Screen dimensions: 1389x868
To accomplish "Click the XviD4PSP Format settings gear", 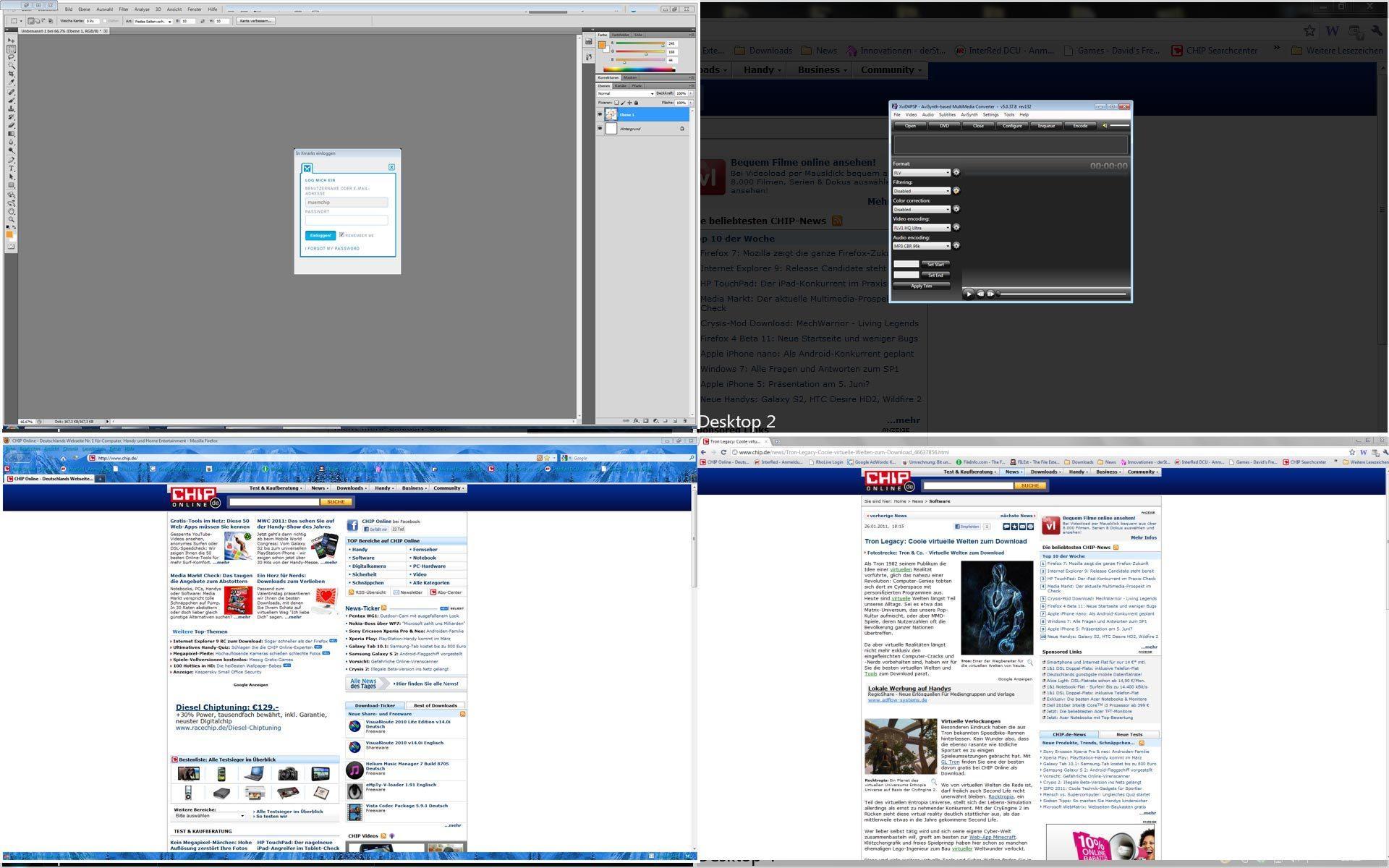I will pyautogui.click(x=956, y=172).
